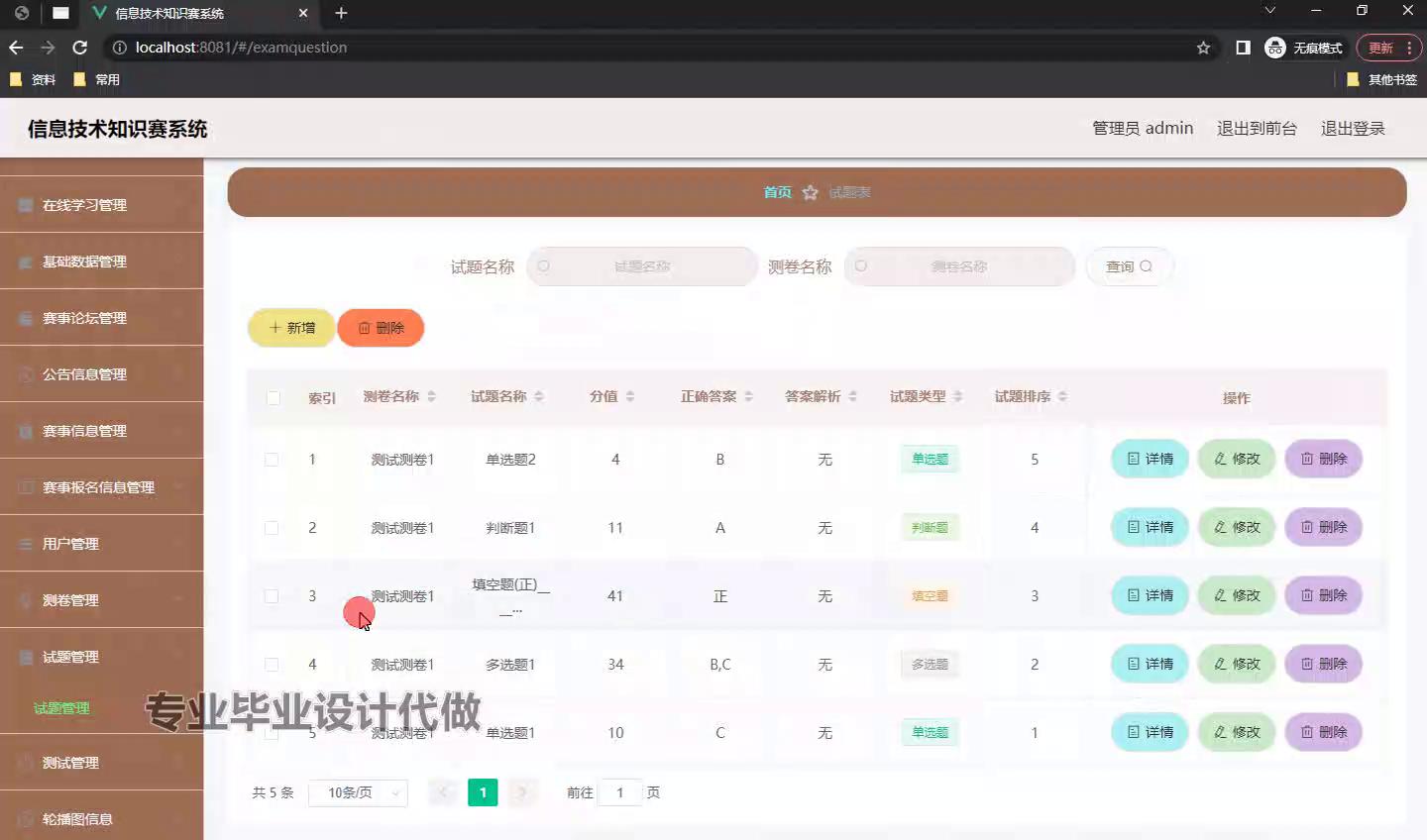The image size is (1427, 840).
Task: Click the yellow 新增 button
Action: [291, 328]
